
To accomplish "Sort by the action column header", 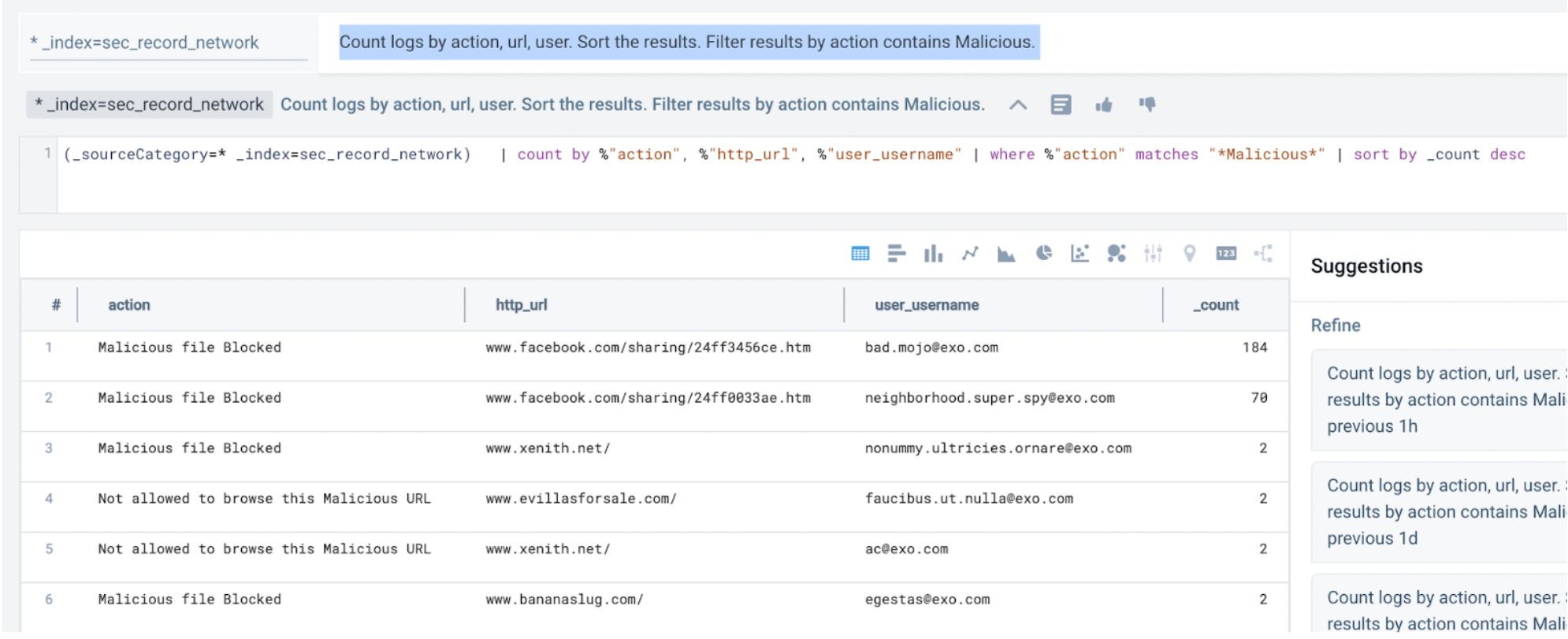I will 129,305.
